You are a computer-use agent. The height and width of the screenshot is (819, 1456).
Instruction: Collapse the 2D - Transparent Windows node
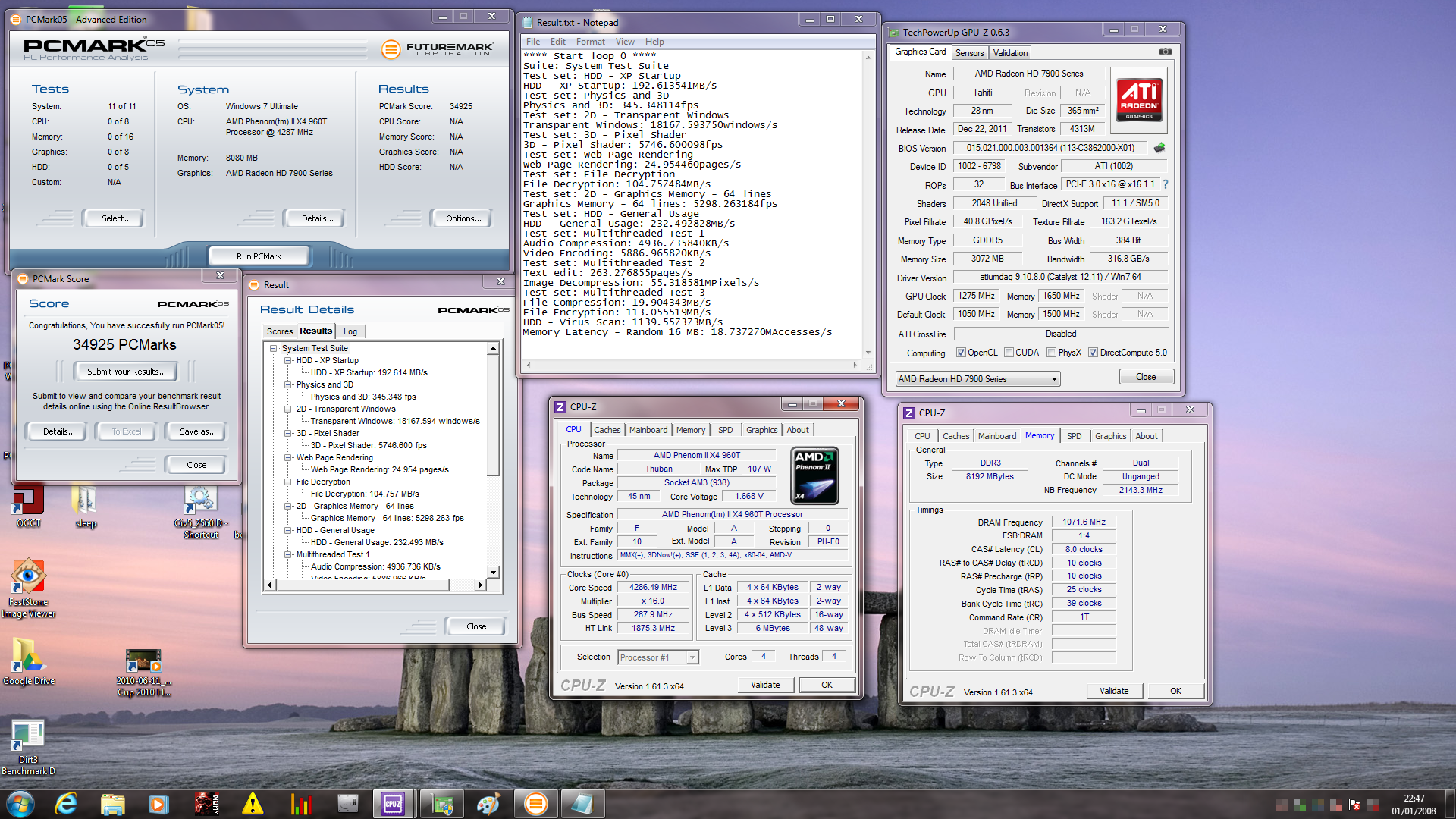pyautogui.click(x=288, y=409)
